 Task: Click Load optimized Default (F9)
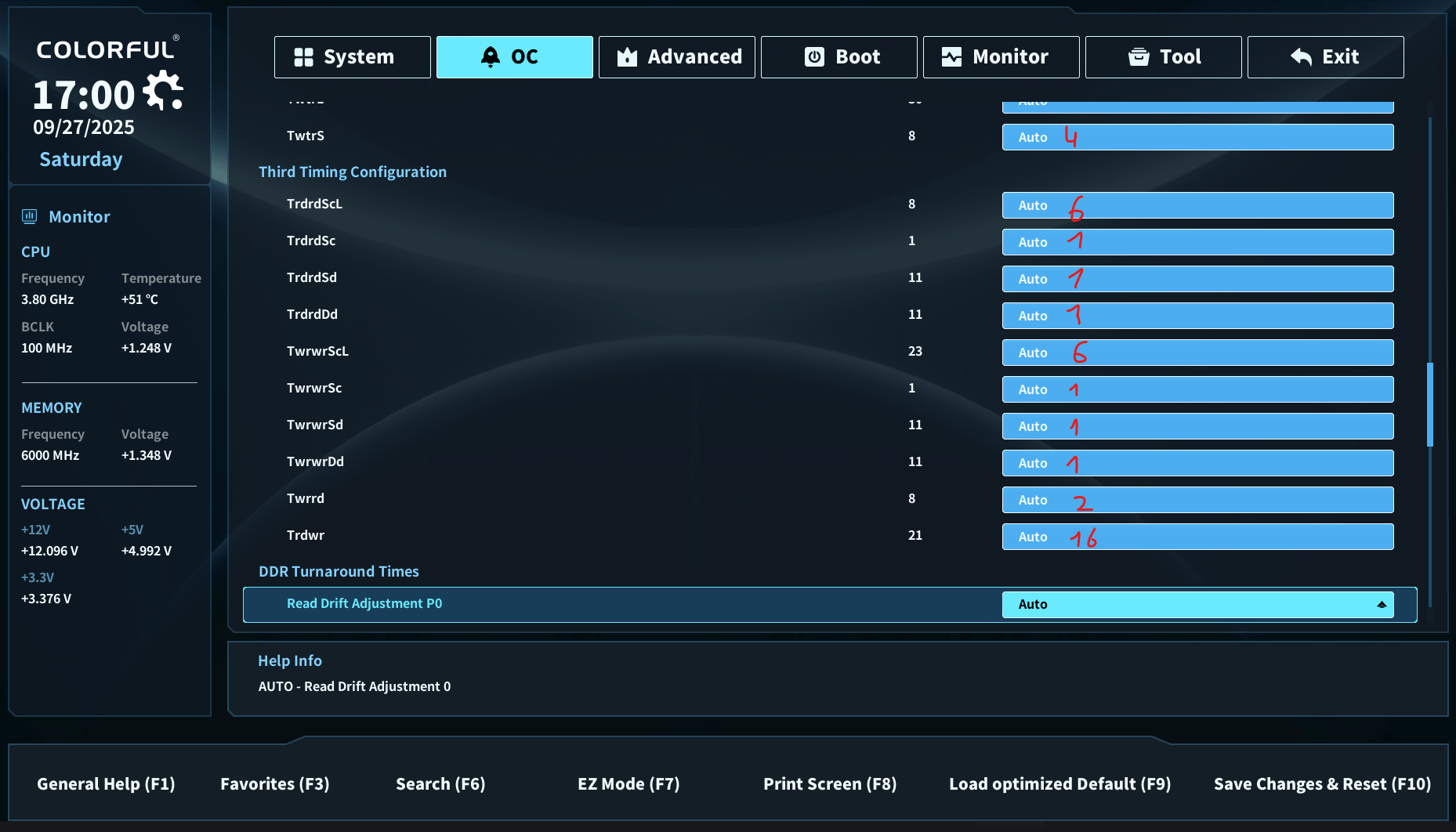pos(1060,784)
